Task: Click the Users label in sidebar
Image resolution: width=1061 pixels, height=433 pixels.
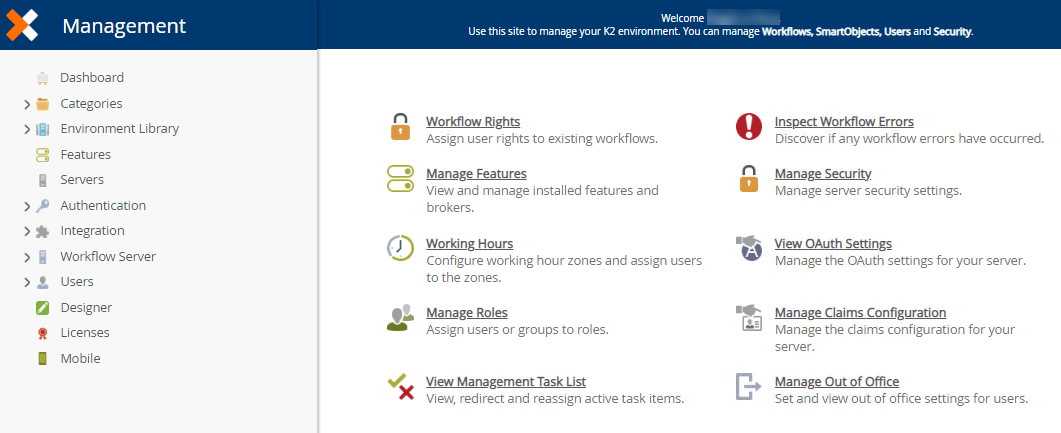Action: [x=77, y=282]
